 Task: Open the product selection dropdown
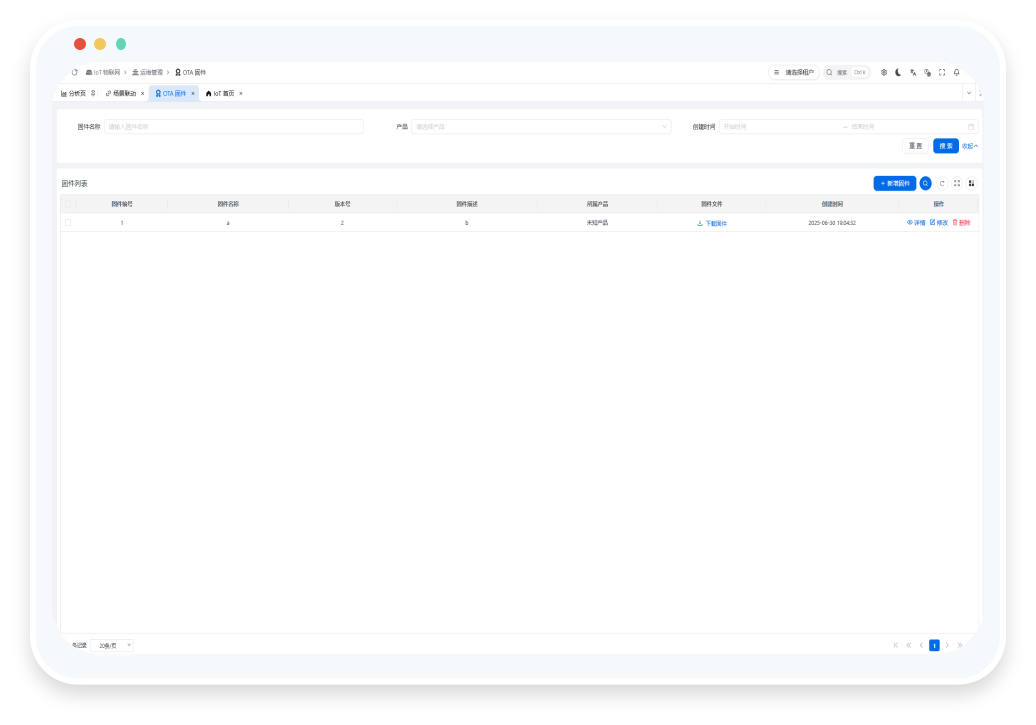541,127
